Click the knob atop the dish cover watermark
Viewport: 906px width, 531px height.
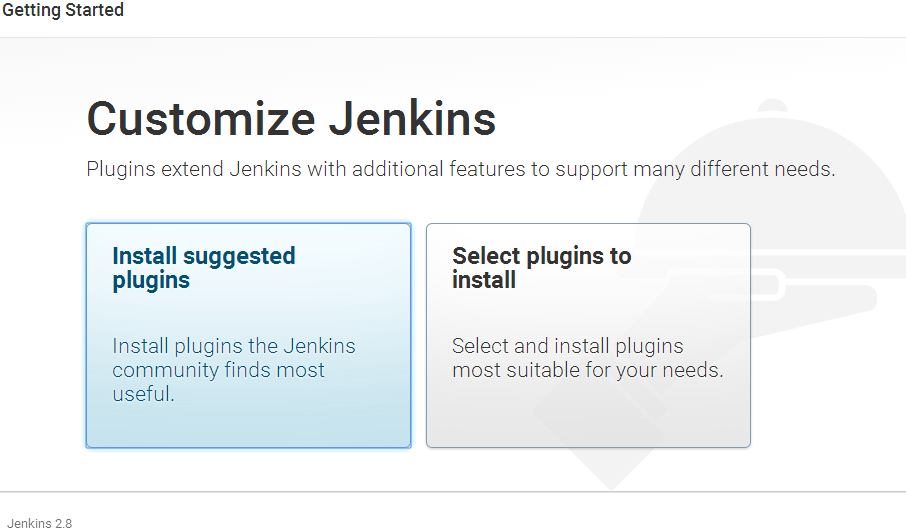tap(772, 106)
